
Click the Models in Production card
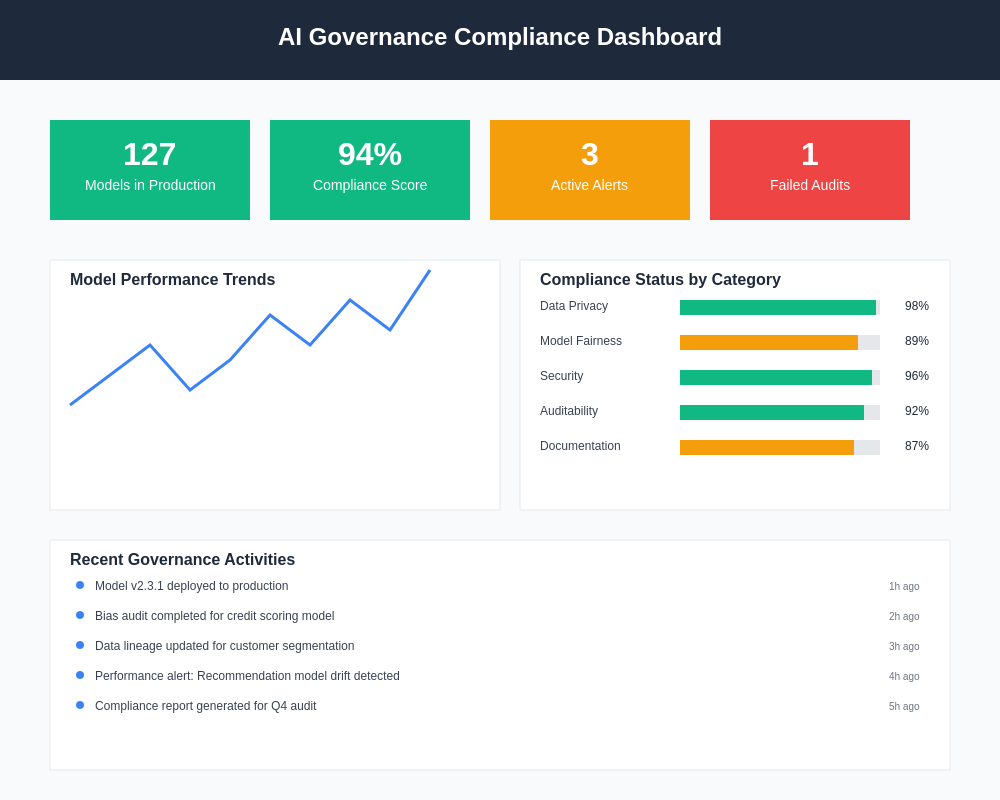point(150,170)
